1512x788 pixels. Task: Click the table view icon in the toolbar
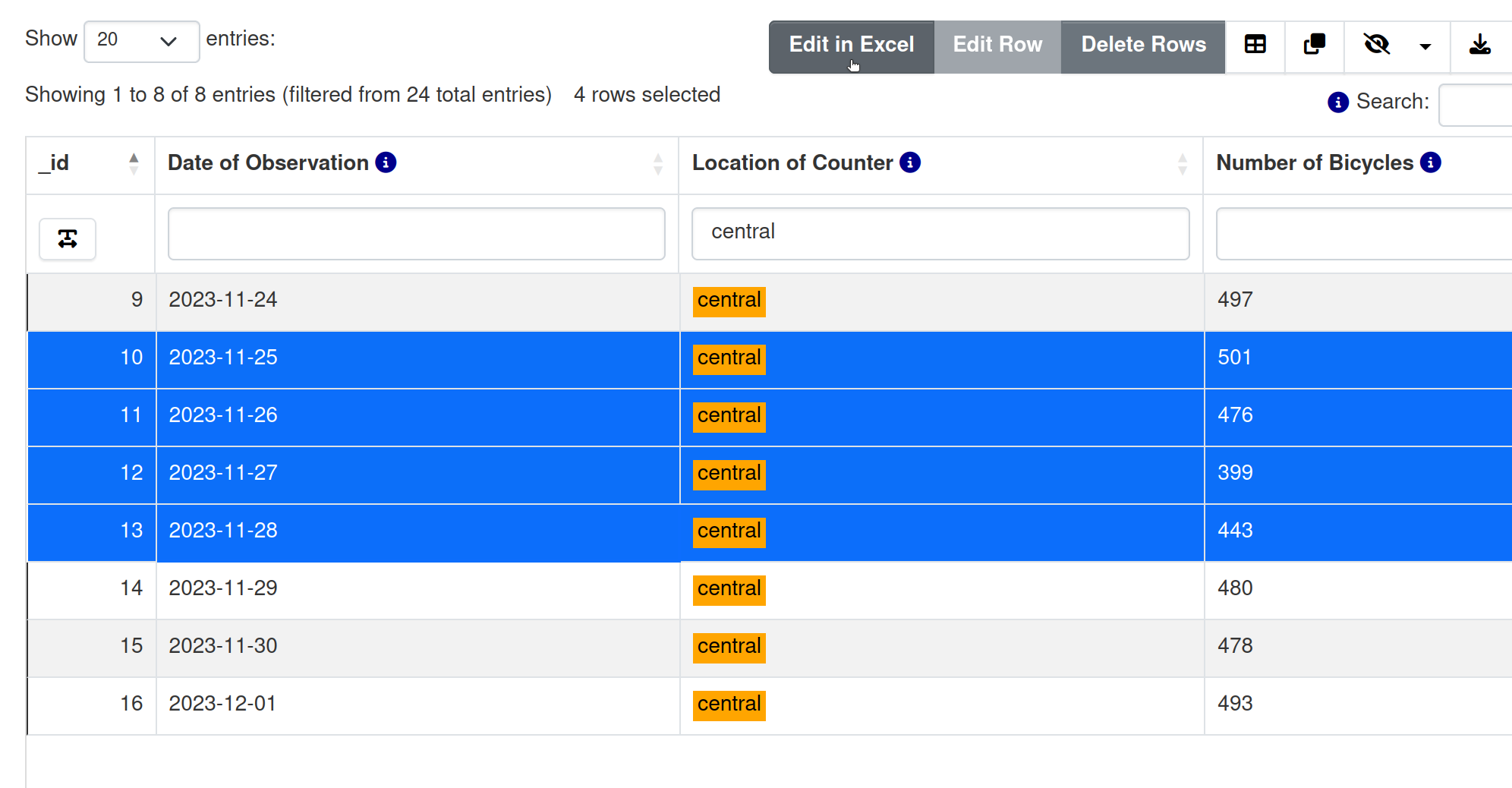point(1254,46)
